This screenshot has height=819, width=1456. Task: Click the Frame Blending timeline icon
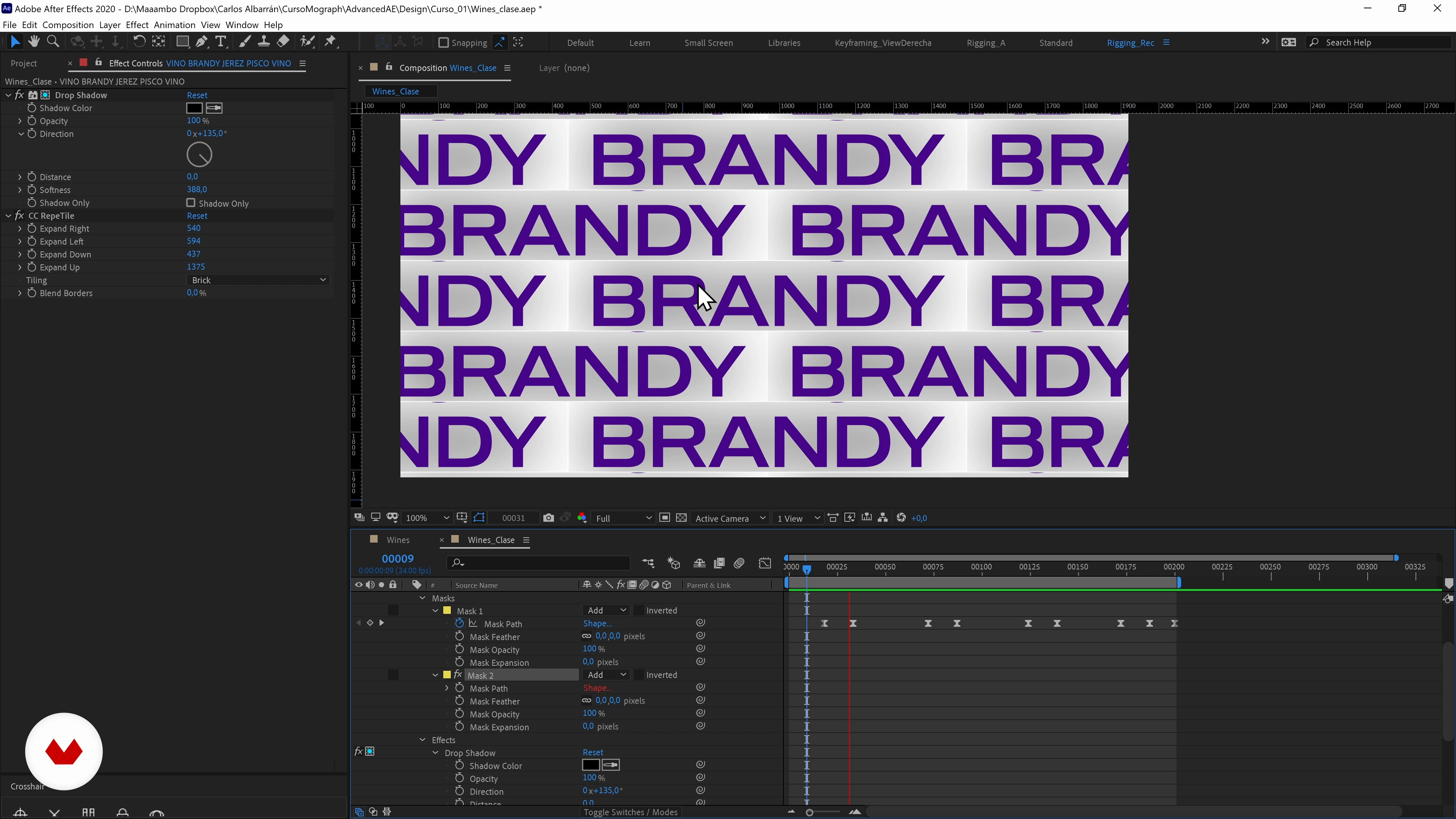[719, 563]
